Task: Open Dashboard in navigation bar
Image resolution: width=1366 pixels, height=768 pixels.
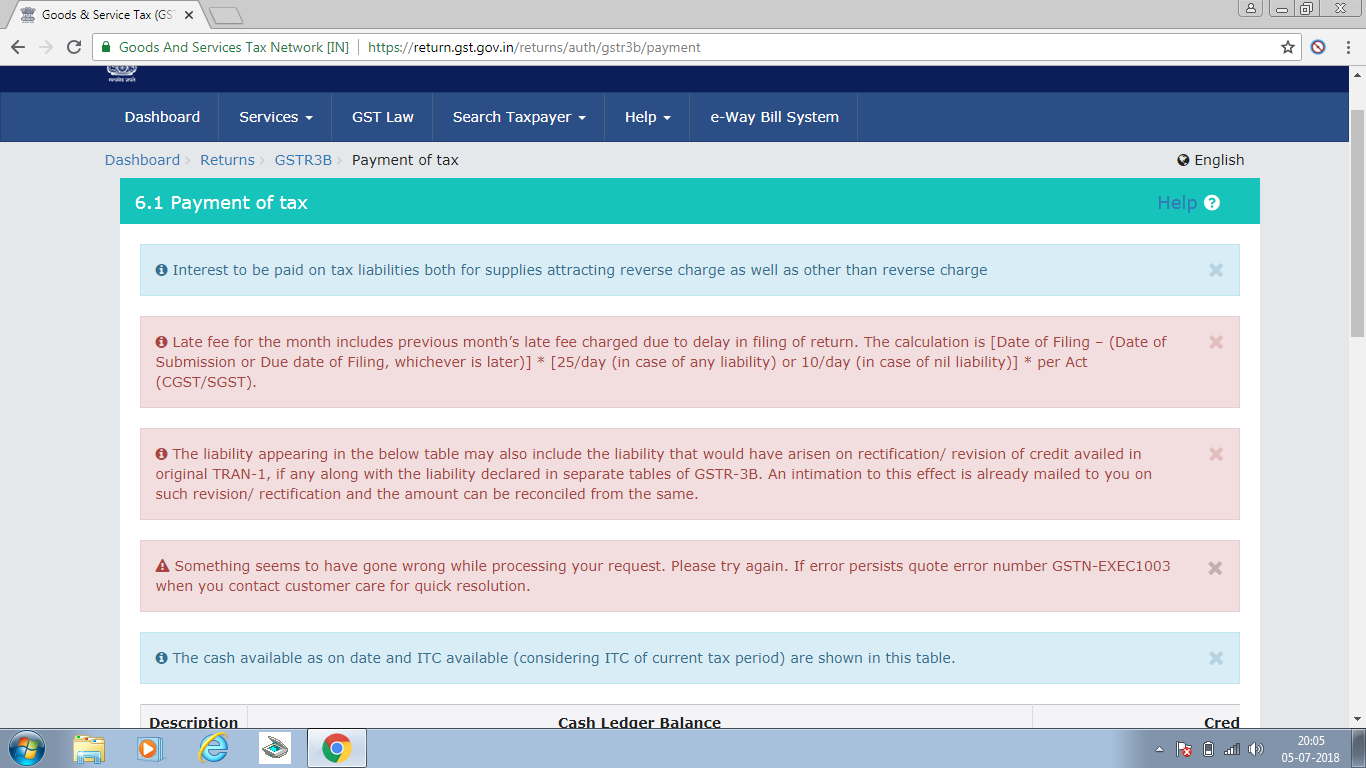Action: point(162,117)
